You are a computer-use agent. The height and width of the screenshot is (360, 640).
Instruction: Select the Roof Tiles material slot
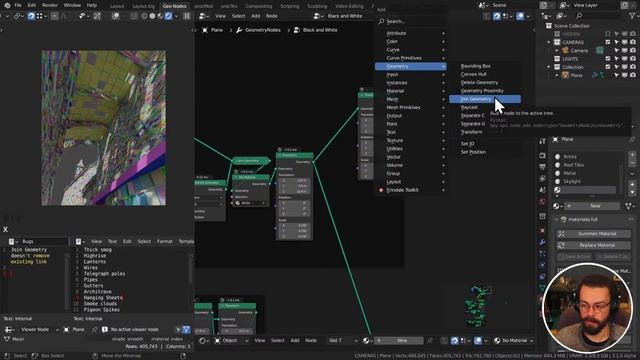pyautogui.click(x=586, y=165)
